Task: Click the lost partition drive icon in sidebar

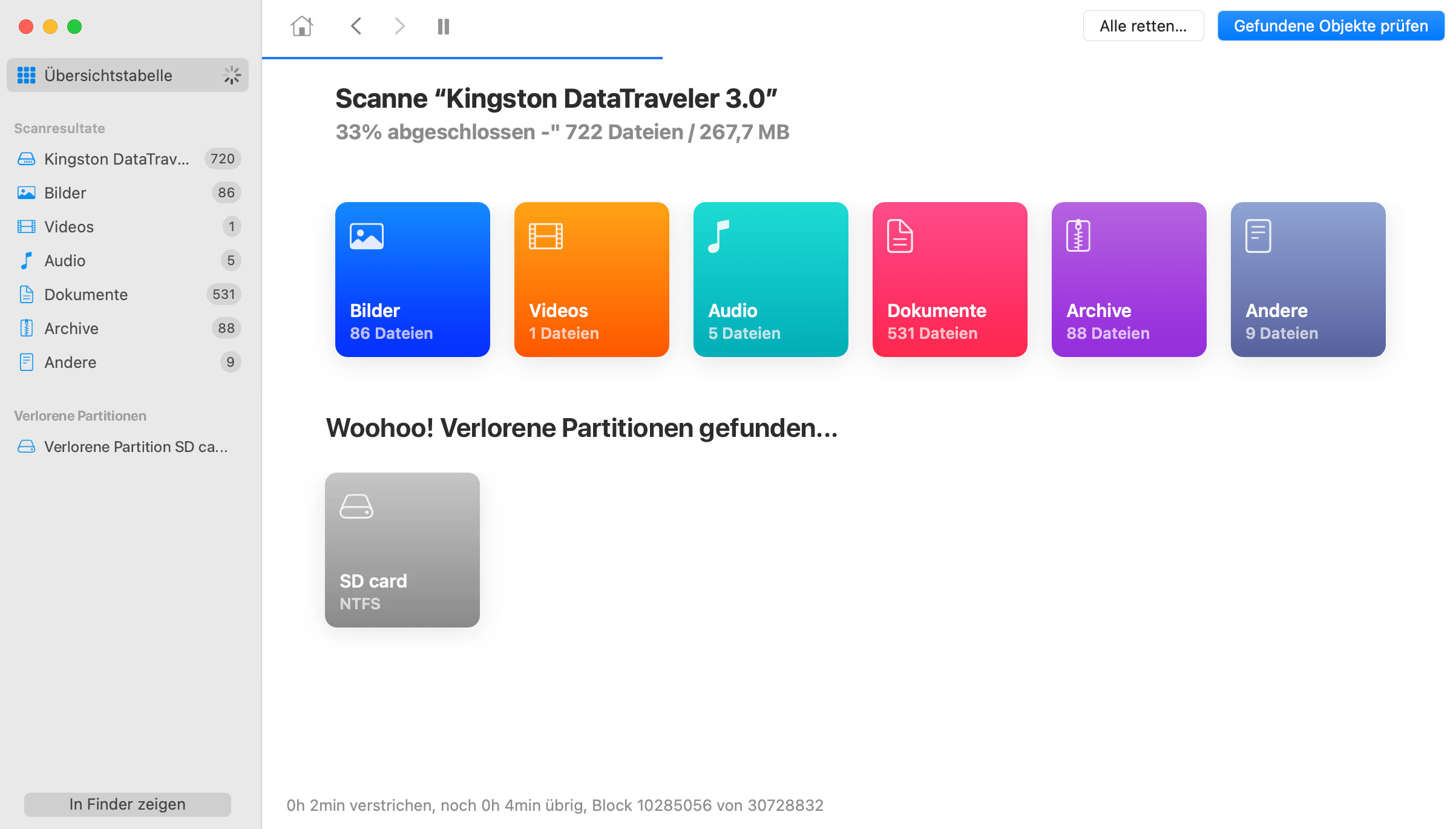Action: [x=26, y=447]
